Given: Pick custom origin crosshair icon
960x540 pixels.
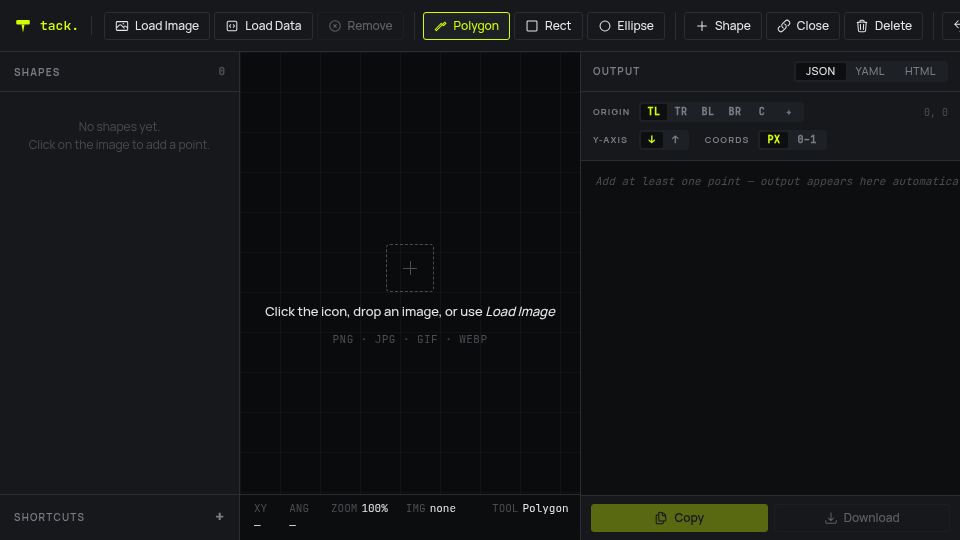Looking at the screenshot, I should point(789,112).
